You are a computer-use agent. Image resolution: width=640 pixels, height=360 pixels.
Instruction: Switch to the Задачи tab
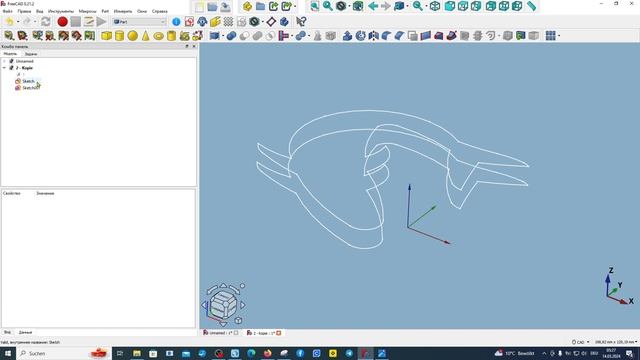(31, 54)
